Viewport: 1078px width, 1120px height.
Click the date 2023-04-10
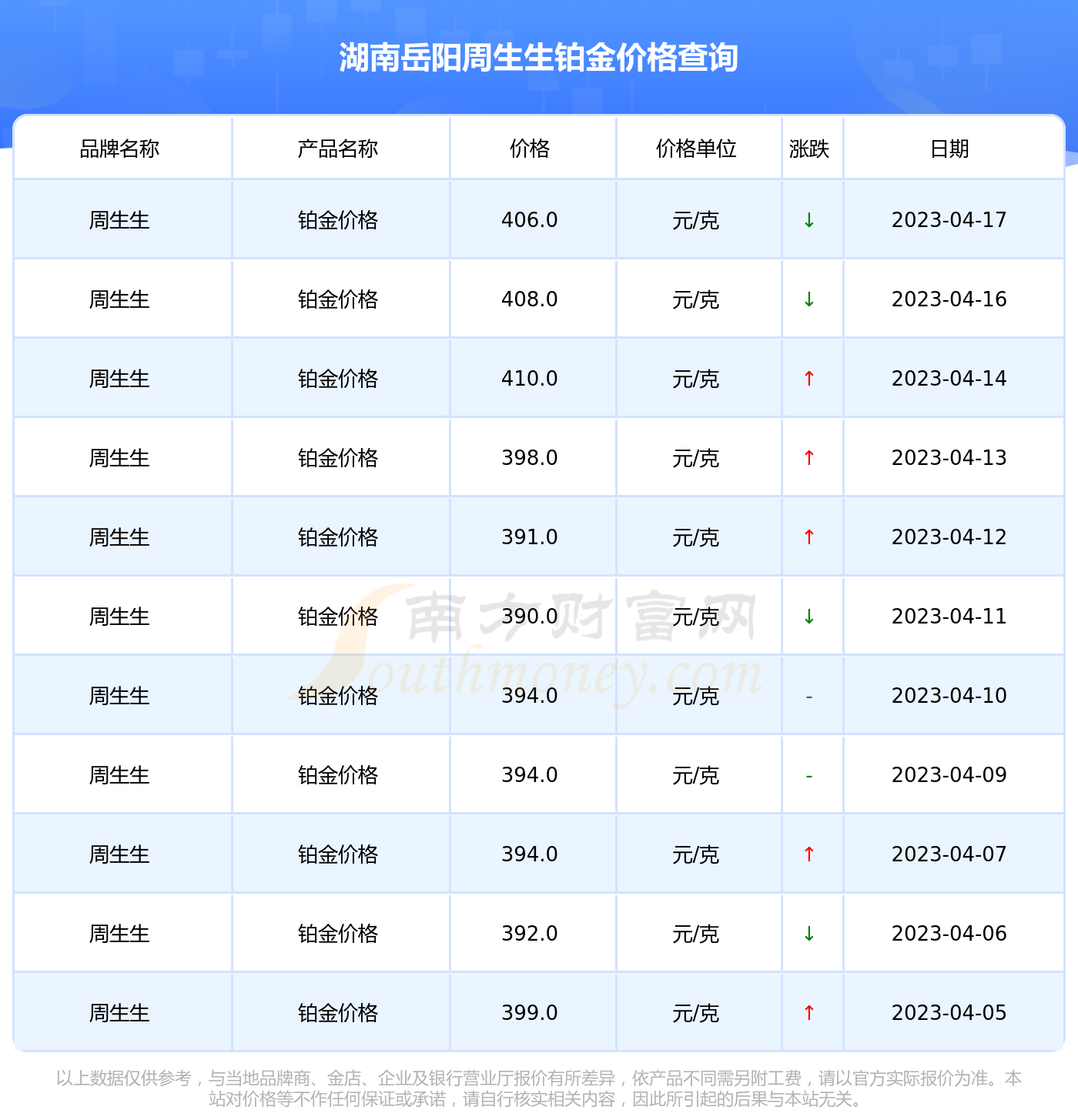(949, 696)
